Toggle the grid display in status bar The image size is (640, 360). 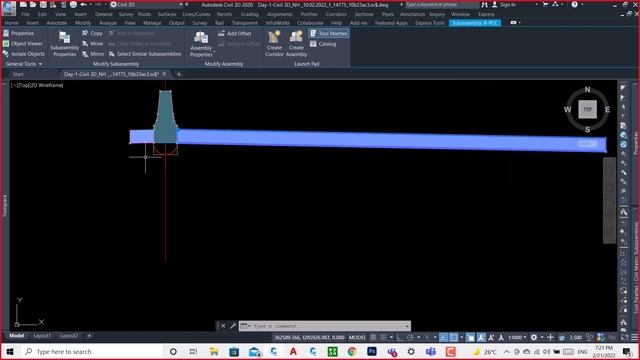[373, 338]
